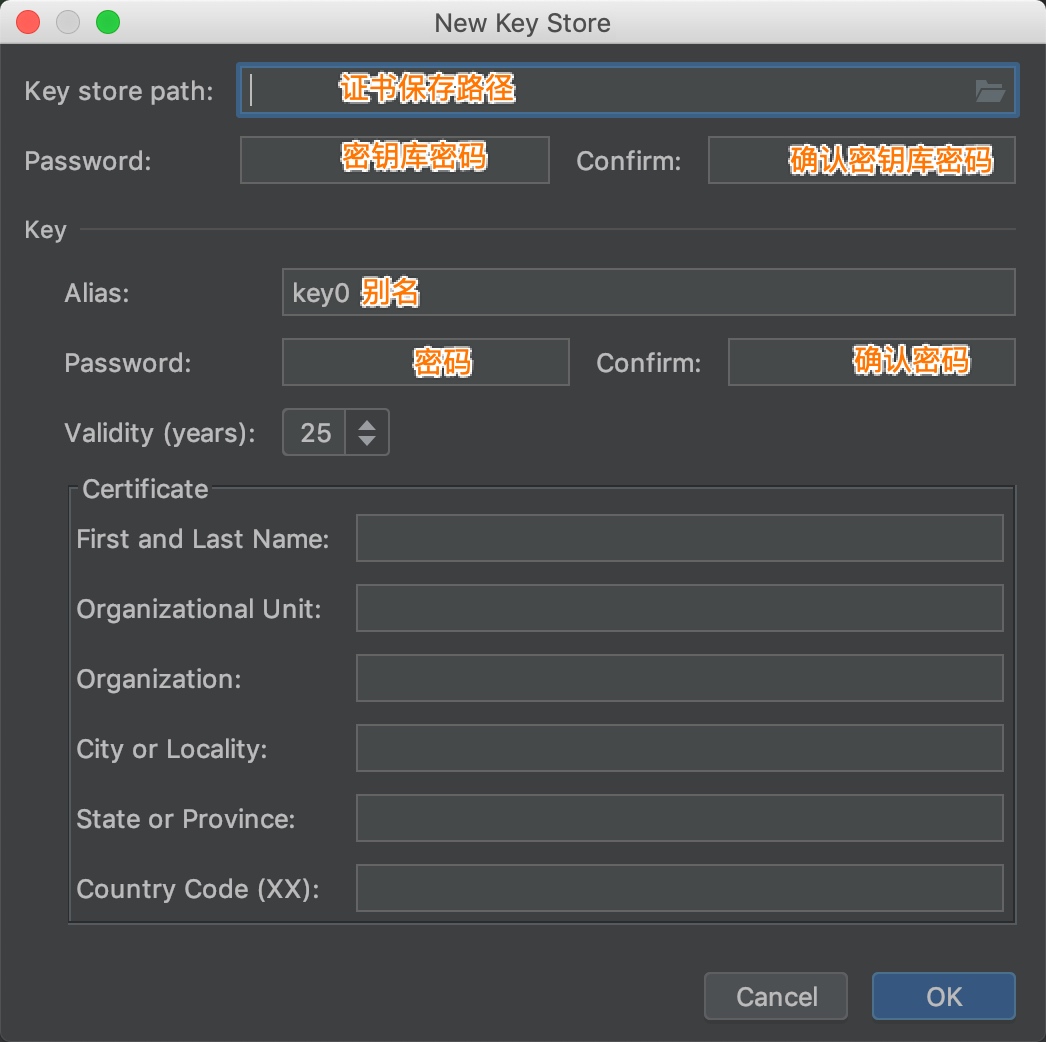Increase validity years with up arrow
The width and height of the screenshot is (1046, 1042).
coord(367,424)
